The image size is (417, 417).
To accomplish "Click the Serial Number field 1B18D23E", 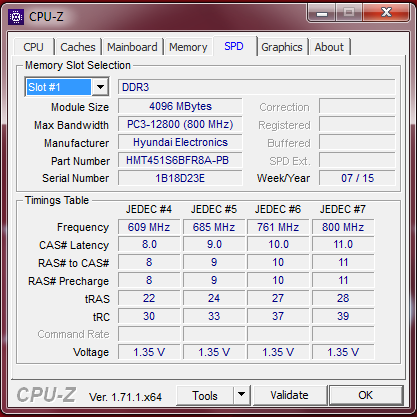I will click(180, 178).
